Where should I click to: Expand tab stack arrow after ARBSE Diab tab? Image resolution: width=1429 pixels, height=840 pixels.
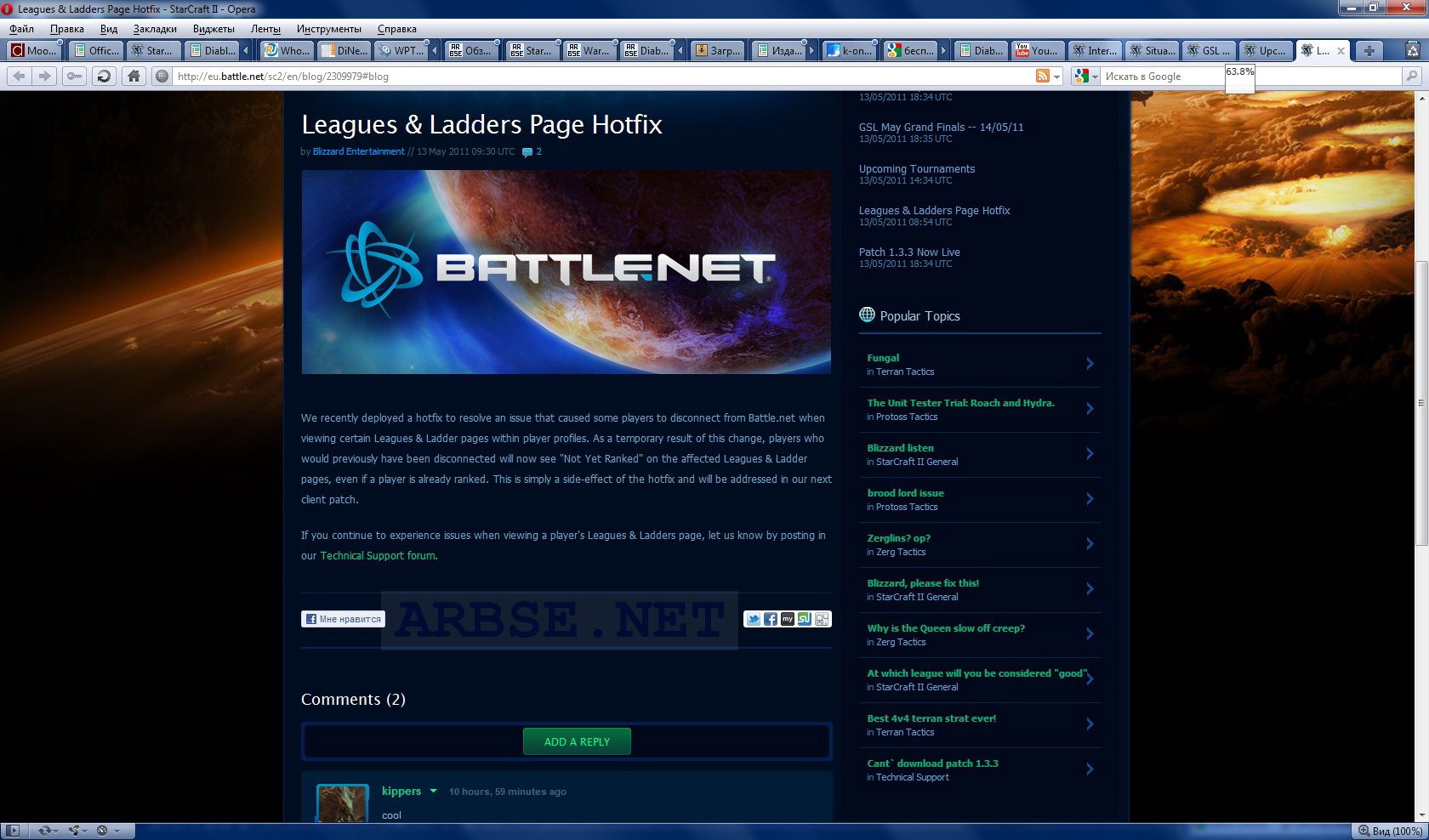click(x=680, y=50)
